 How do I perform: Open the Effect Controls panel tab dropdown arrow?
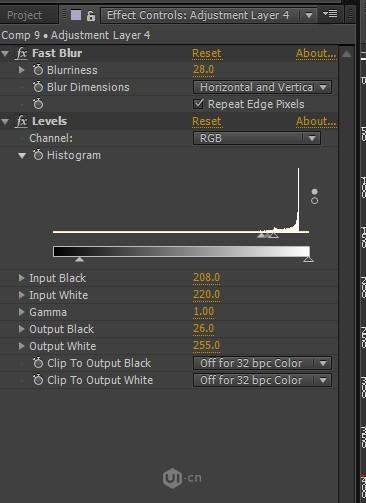coord(309,15)
